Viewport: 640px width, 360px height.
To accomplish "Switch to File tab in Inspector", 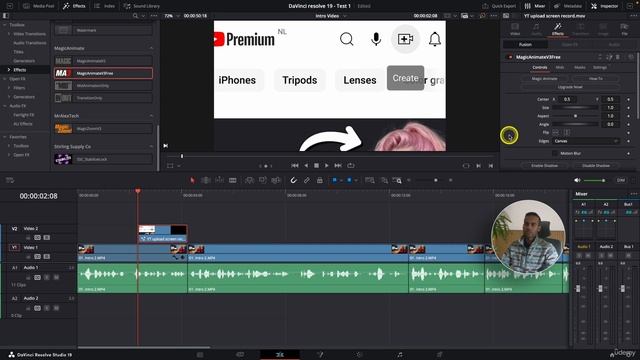I will pos(624,29).
